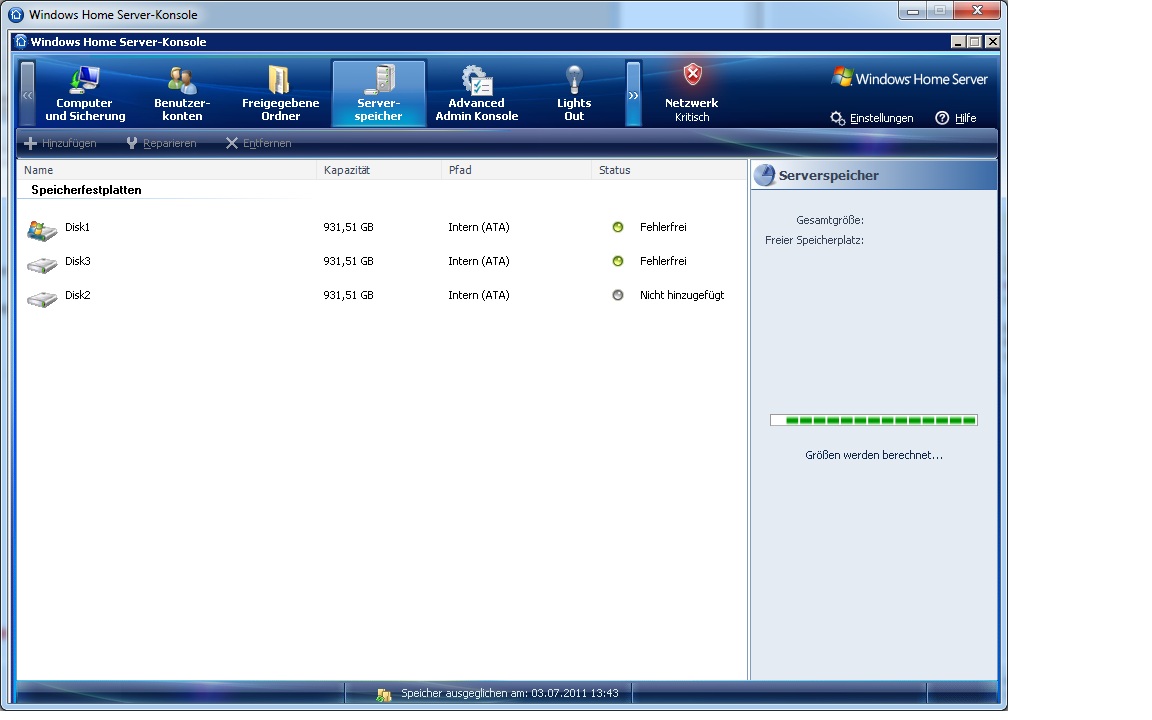Screen dimensions: 1152x720
Task: Click Disk2's Nicht hinzugefügt status text
Action: tap(682, 295)
